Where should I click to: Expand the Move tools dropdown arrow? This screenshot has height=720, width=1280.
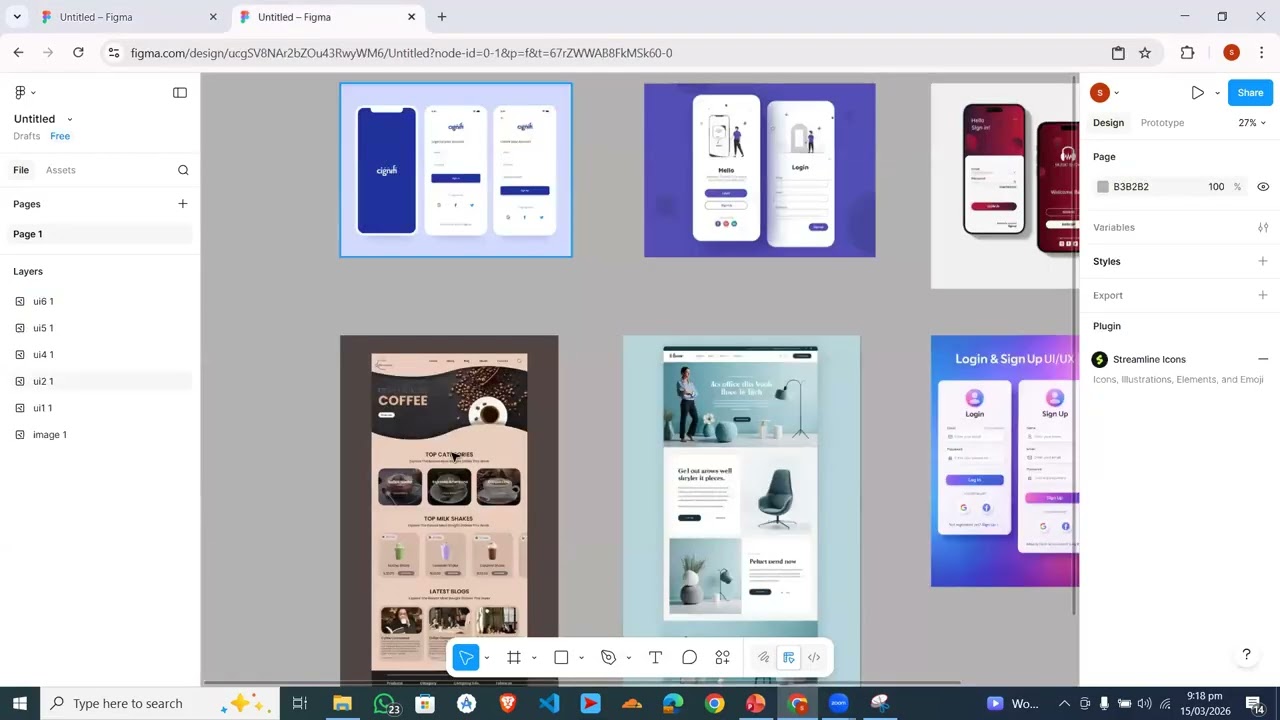pos(487,658)
